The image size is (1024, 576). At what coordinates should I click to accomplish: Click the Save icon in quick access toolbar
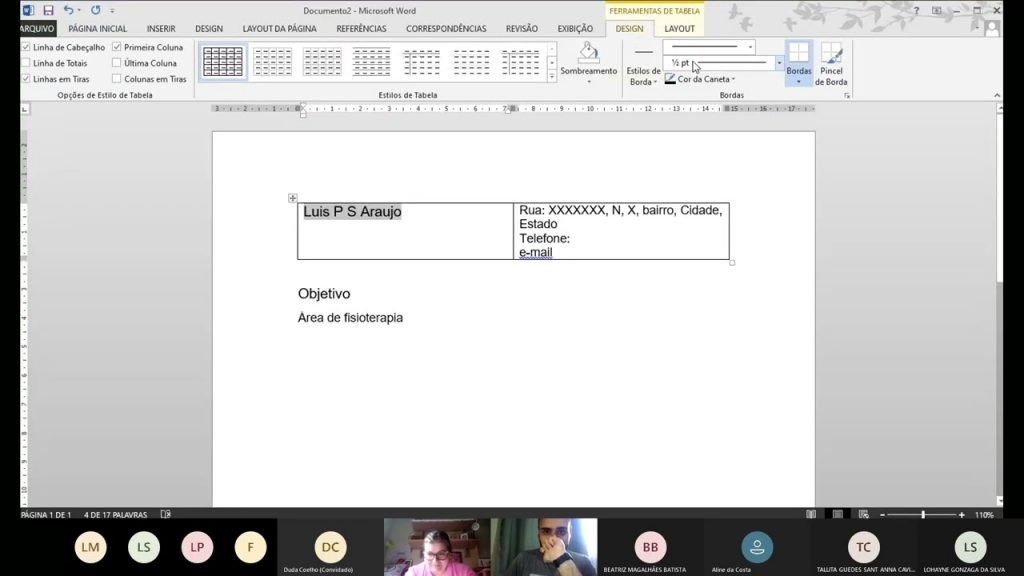pyautogui.click(x=48, y=10)
